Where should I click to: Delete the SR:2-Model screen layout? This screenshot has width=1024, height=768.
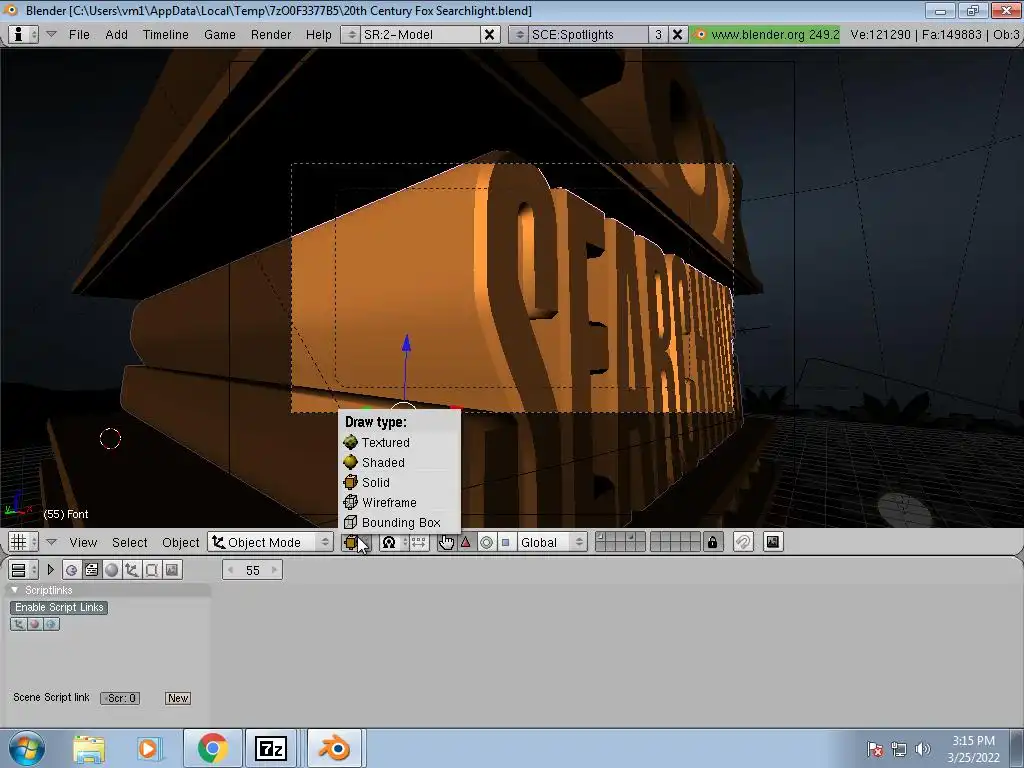tap(489, 35)
